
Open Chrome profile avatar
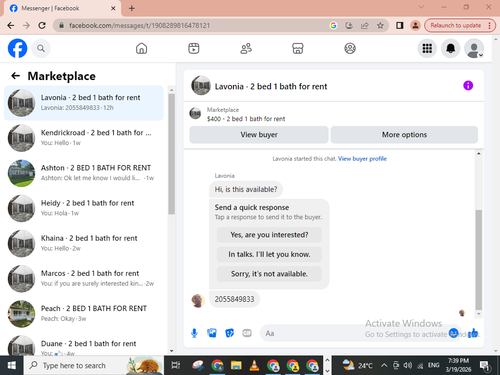coord(415,25)
